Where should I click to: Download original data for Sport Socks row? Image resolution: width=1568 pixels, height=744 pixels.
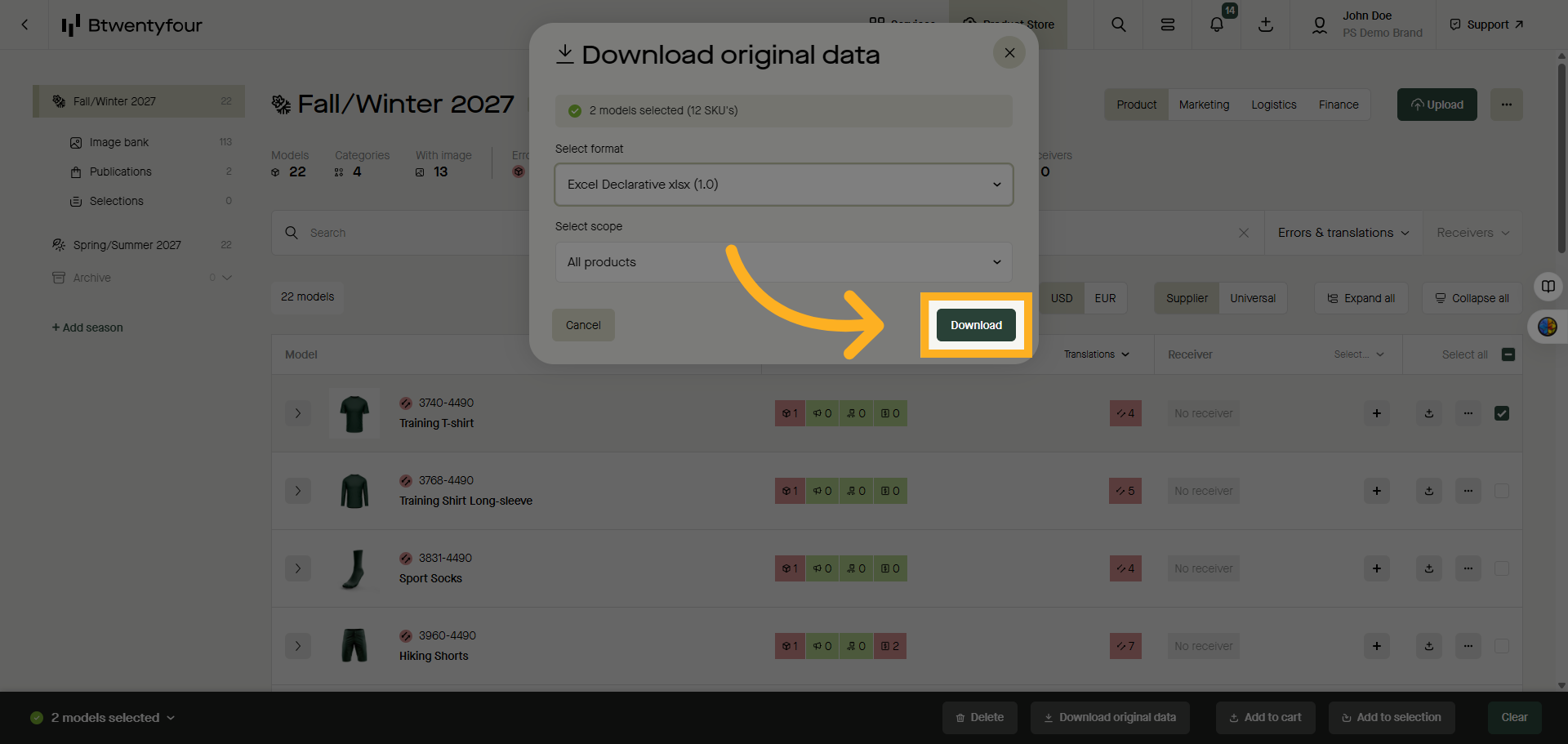(x=1428, y=568)
